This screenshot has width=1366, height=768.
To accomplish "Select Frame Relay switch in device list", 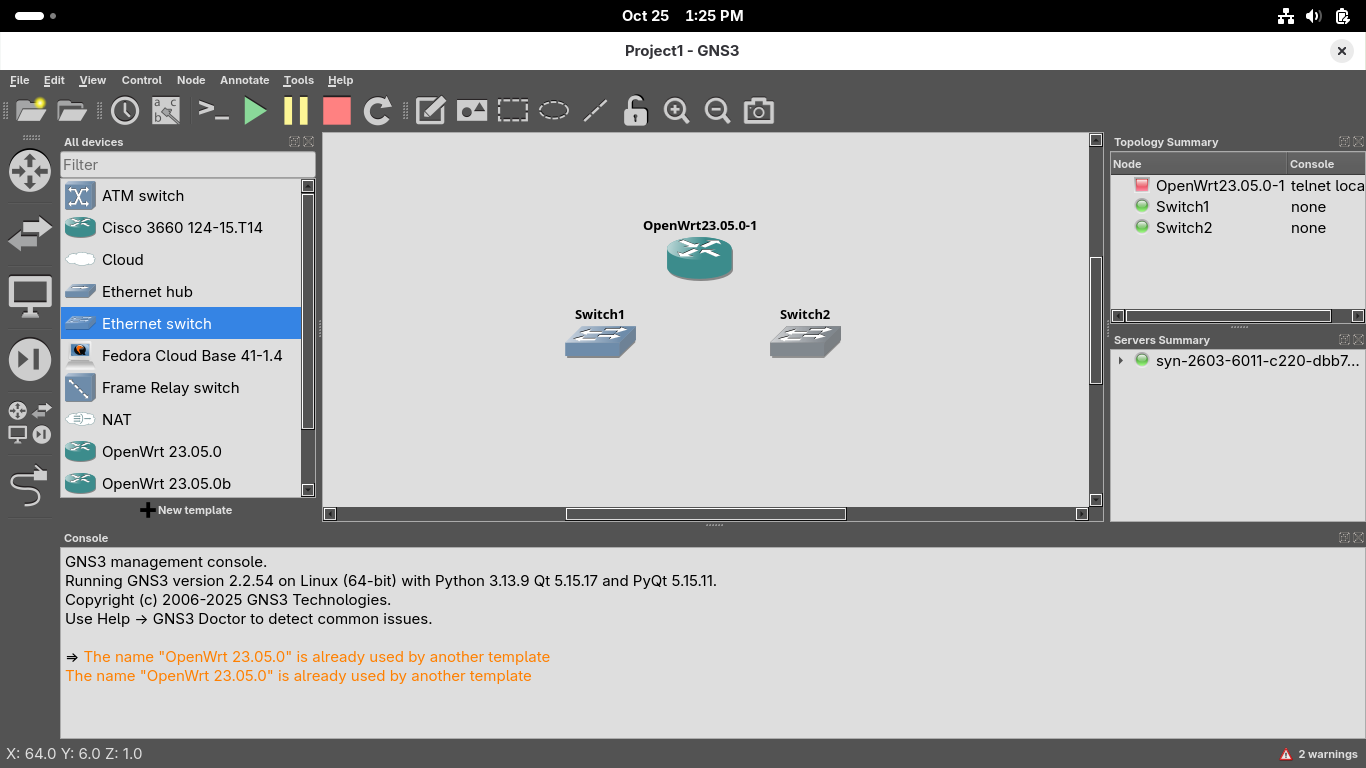I will point(170,388).
